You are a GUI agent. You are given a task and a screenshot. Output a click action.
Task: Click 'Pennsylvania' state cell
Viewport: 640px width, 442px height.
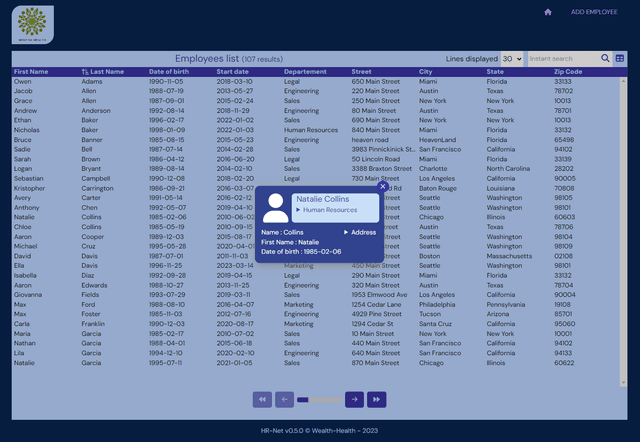point(506,304)
